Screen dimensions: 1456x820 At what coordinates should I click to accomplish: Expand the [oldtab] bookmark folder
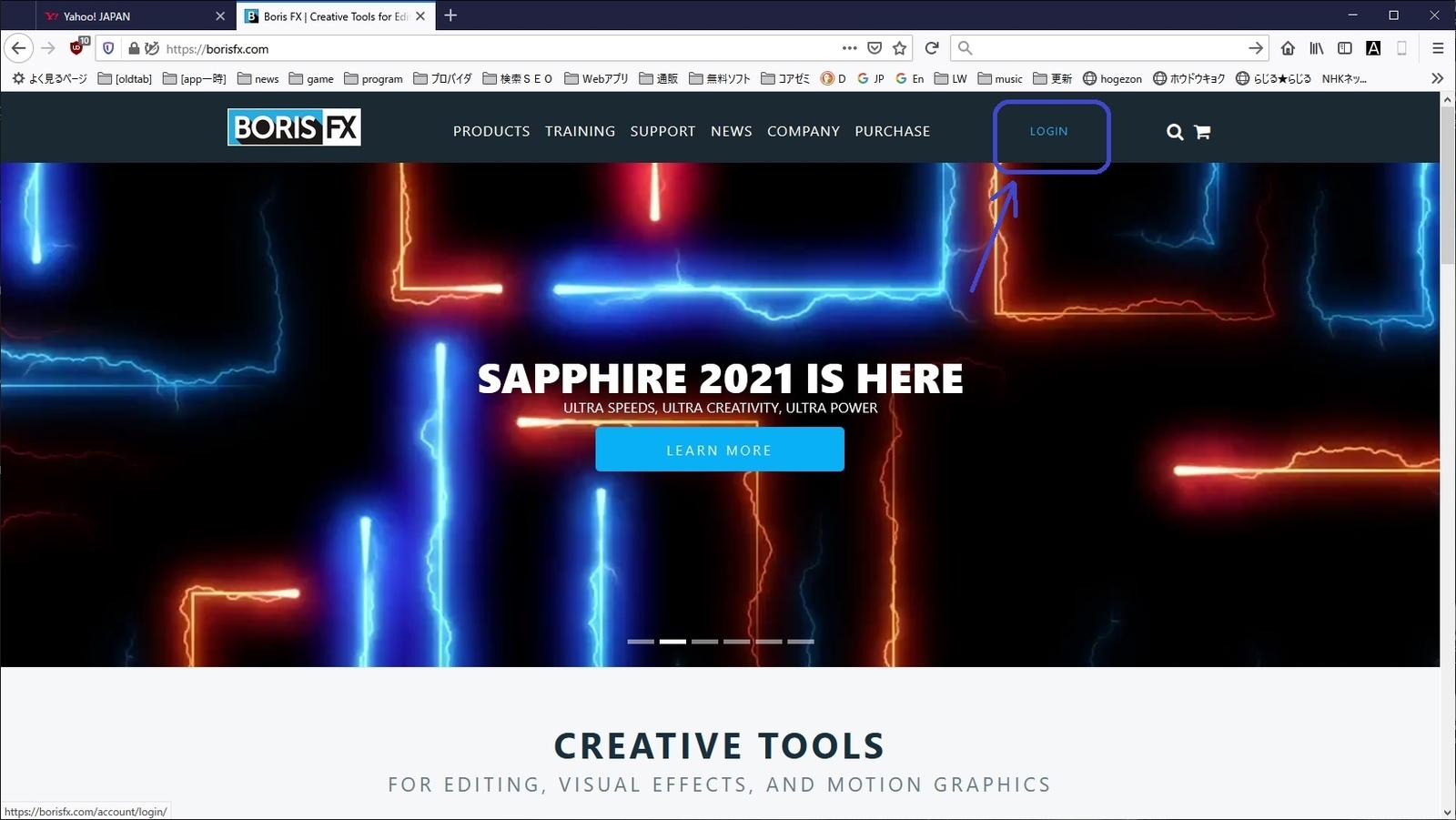125,79
